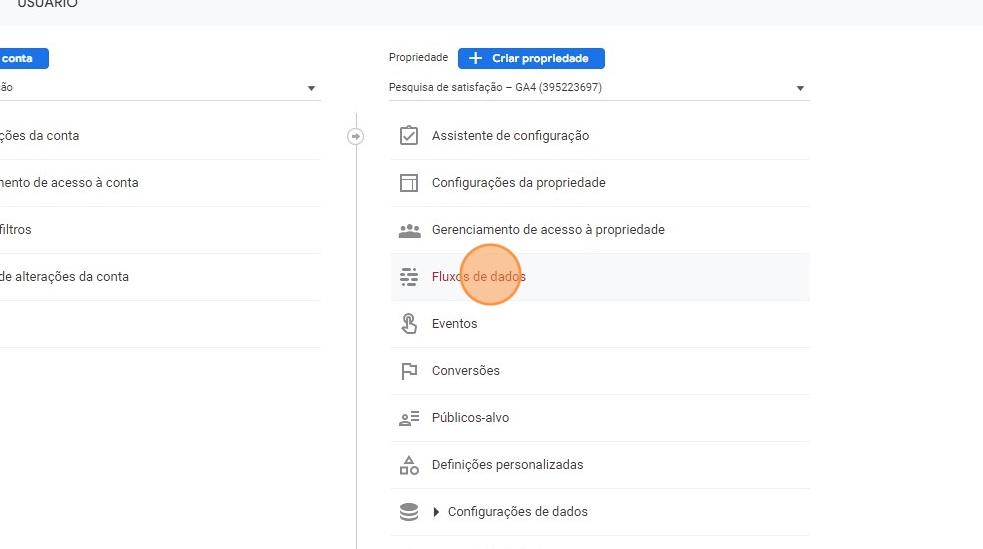Go to Conversões settings
Viewport: 983px width, 549px height.
pyautogui.click(x=465, y=371)
